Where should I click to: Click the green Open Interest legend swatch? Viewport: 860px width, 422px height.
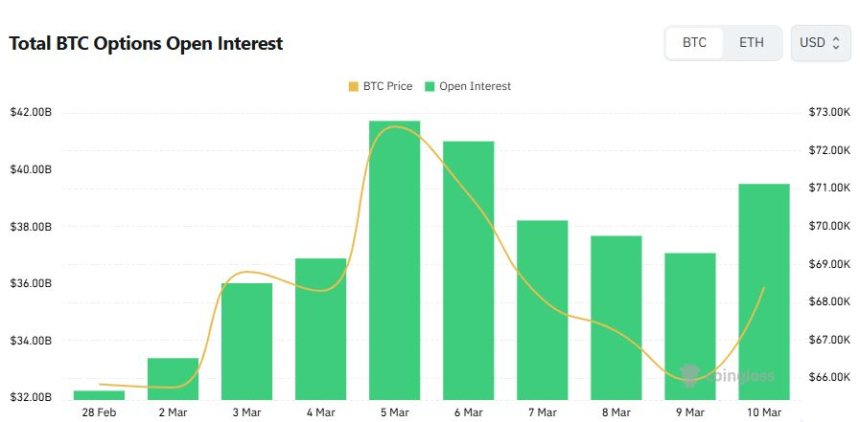[430, 86]
